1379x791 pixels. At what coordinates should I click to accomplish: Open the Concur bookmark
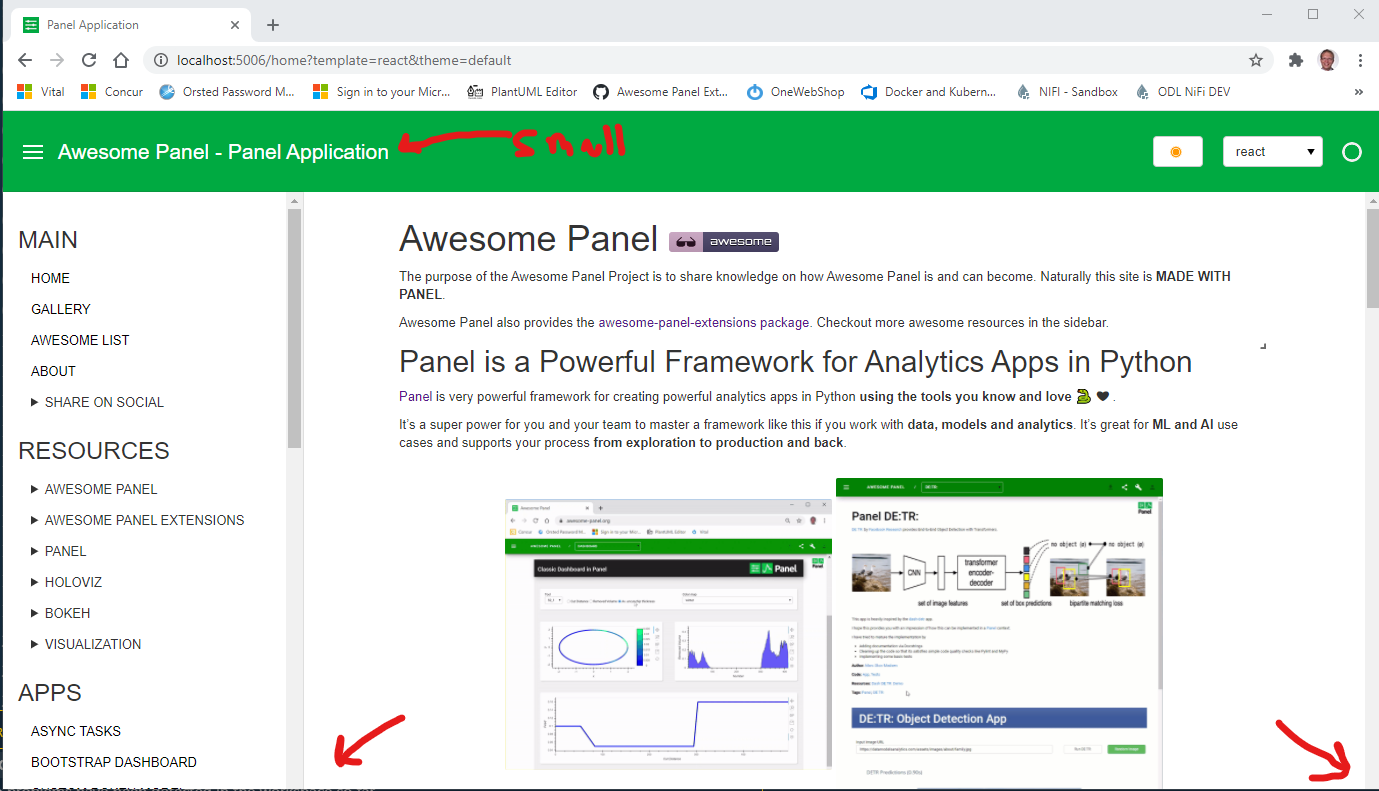coord(112,91)
